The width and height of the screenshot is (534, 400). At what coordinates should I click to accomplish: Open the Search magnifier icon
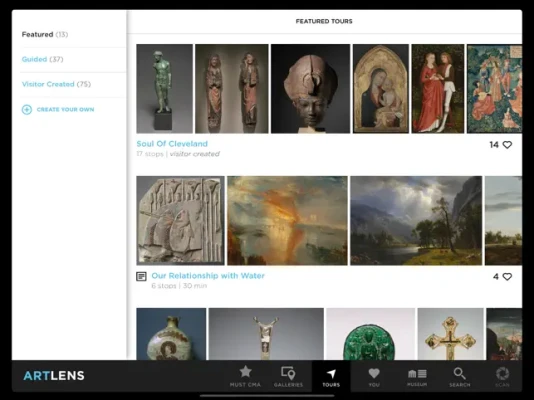(x=459, y=373)
